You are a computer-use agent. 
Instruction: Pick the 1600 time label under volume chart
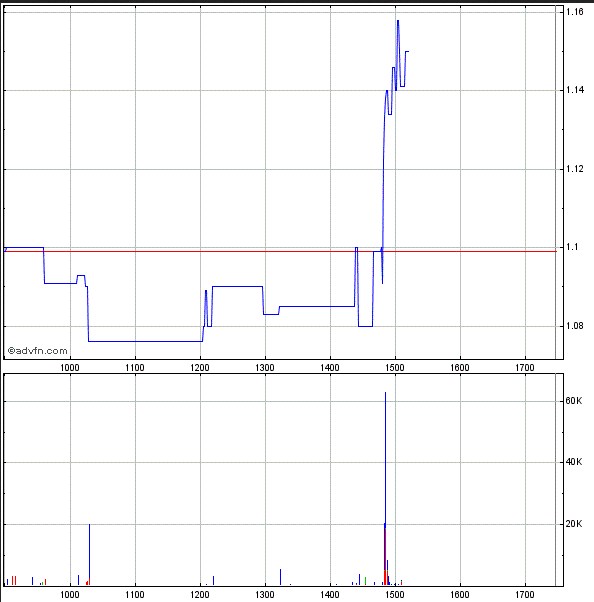coord(460,595)
